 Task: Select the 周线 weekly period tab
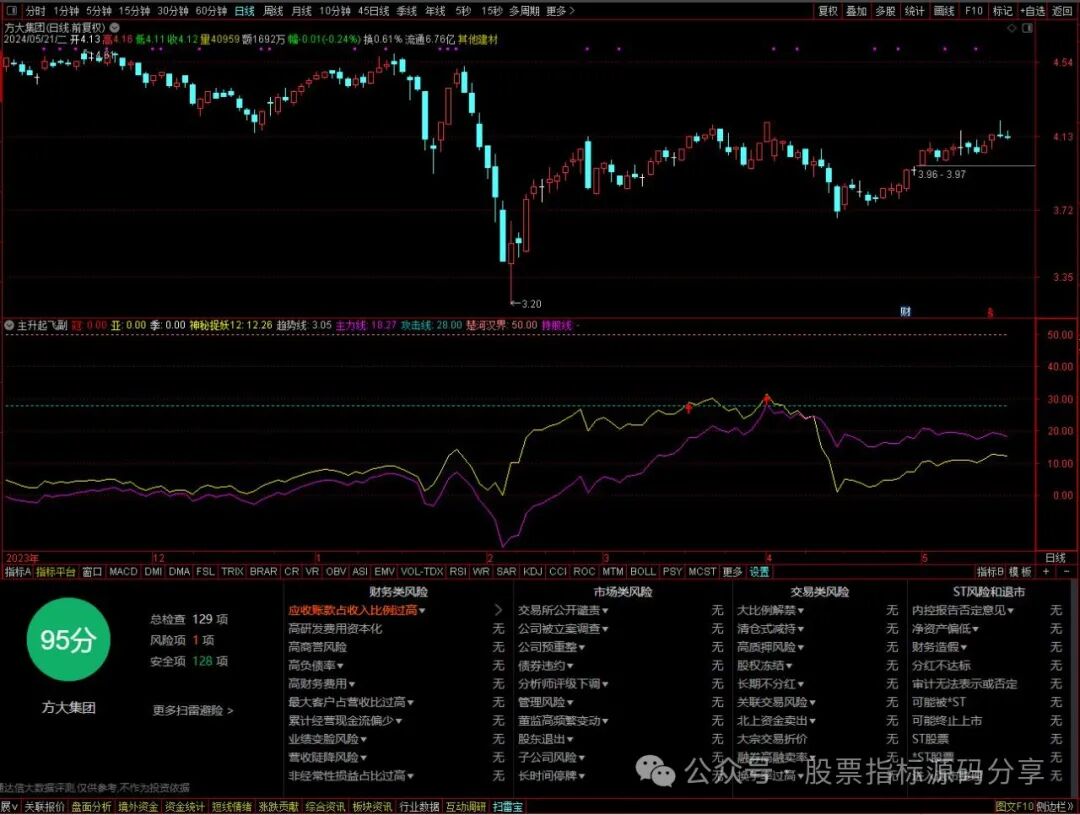click(273, 11)
